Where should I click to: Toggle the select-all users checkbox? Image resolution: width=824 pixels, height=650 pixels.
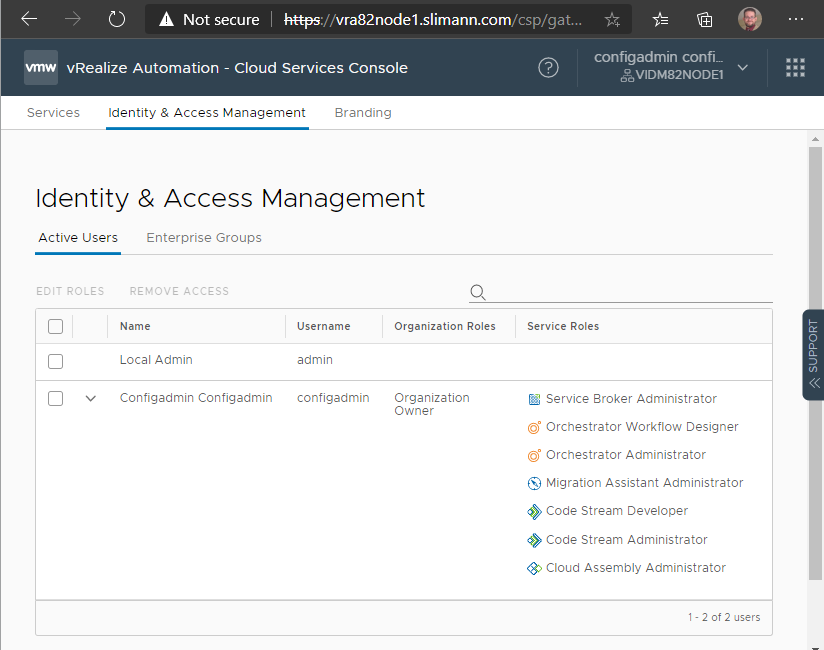(55, 326)
